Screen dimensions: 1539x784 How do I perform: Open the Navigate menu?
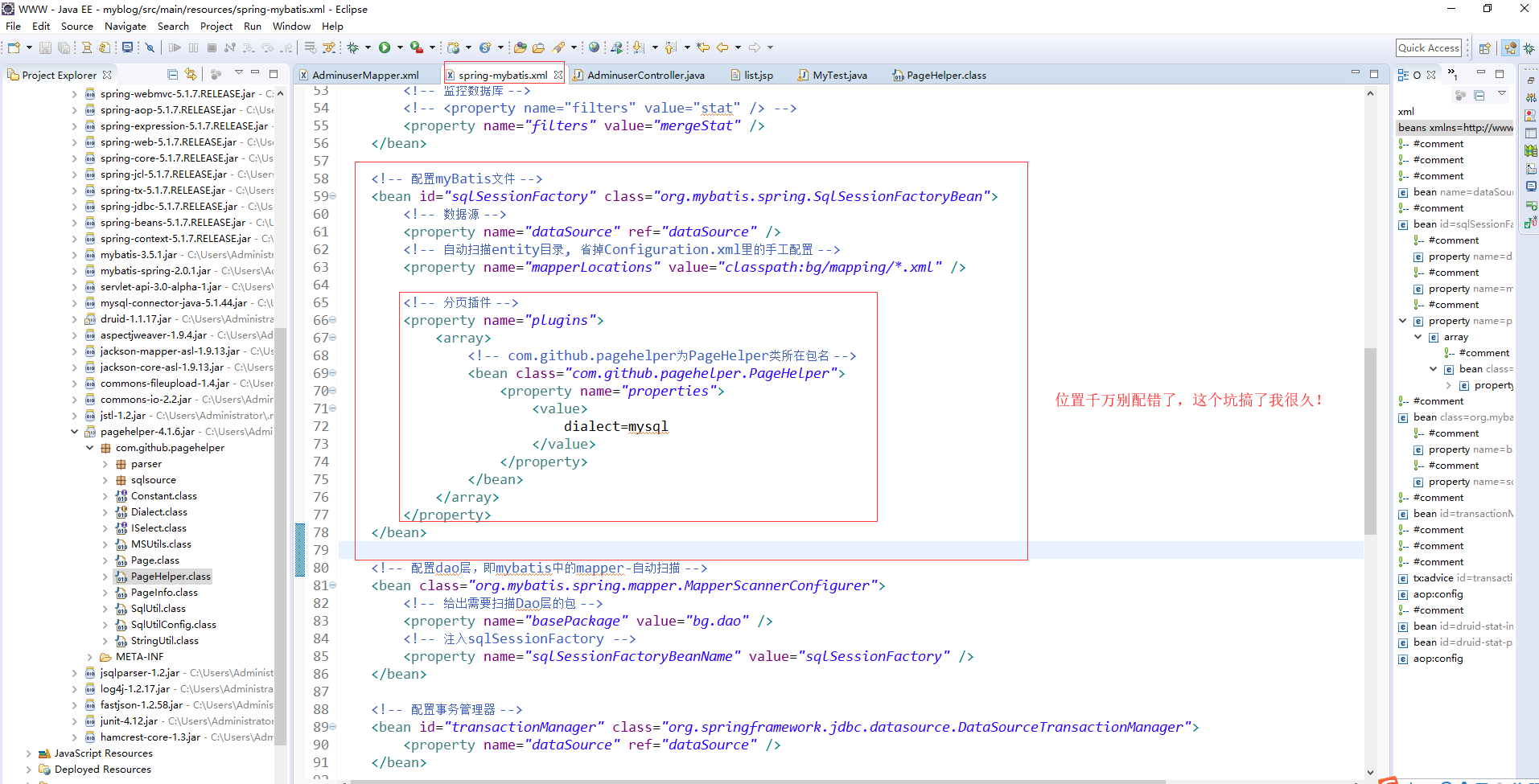click(126, 26)
